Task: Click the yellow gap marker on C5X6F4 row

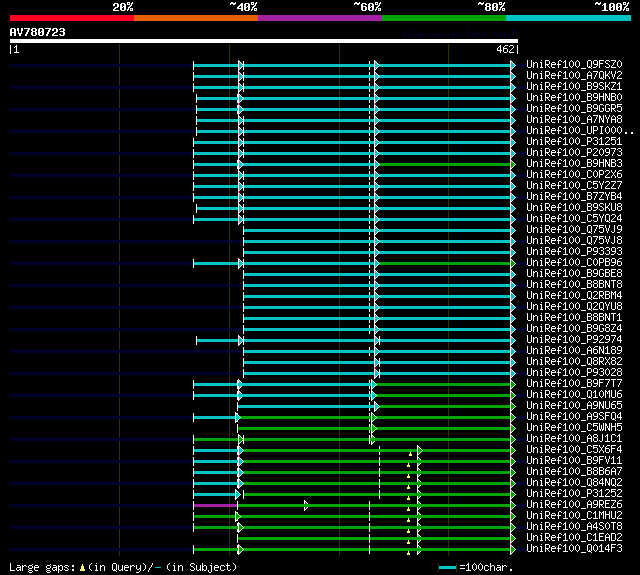Action: tap(410, 454)
